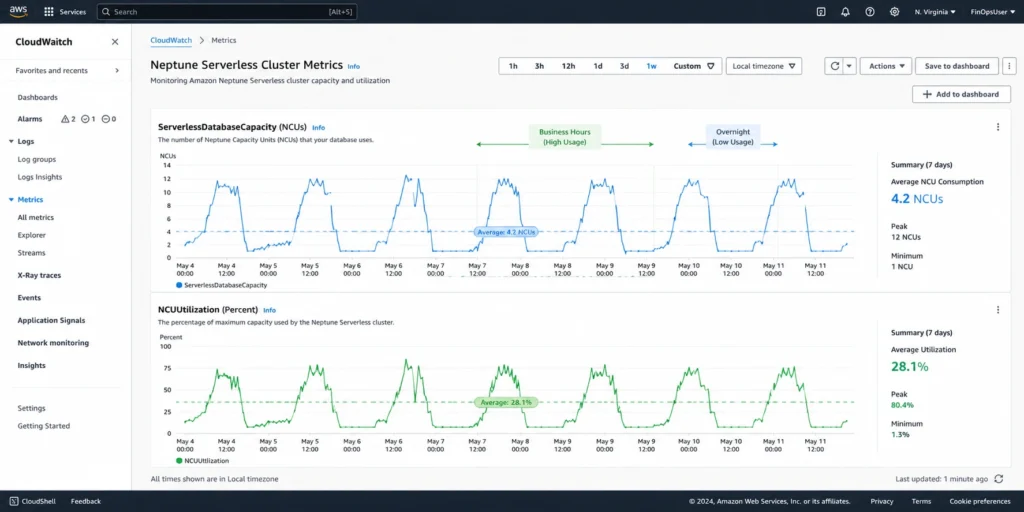Select the 1h time range
Screen dimensions: 1024x512
[x=513, y=66]
